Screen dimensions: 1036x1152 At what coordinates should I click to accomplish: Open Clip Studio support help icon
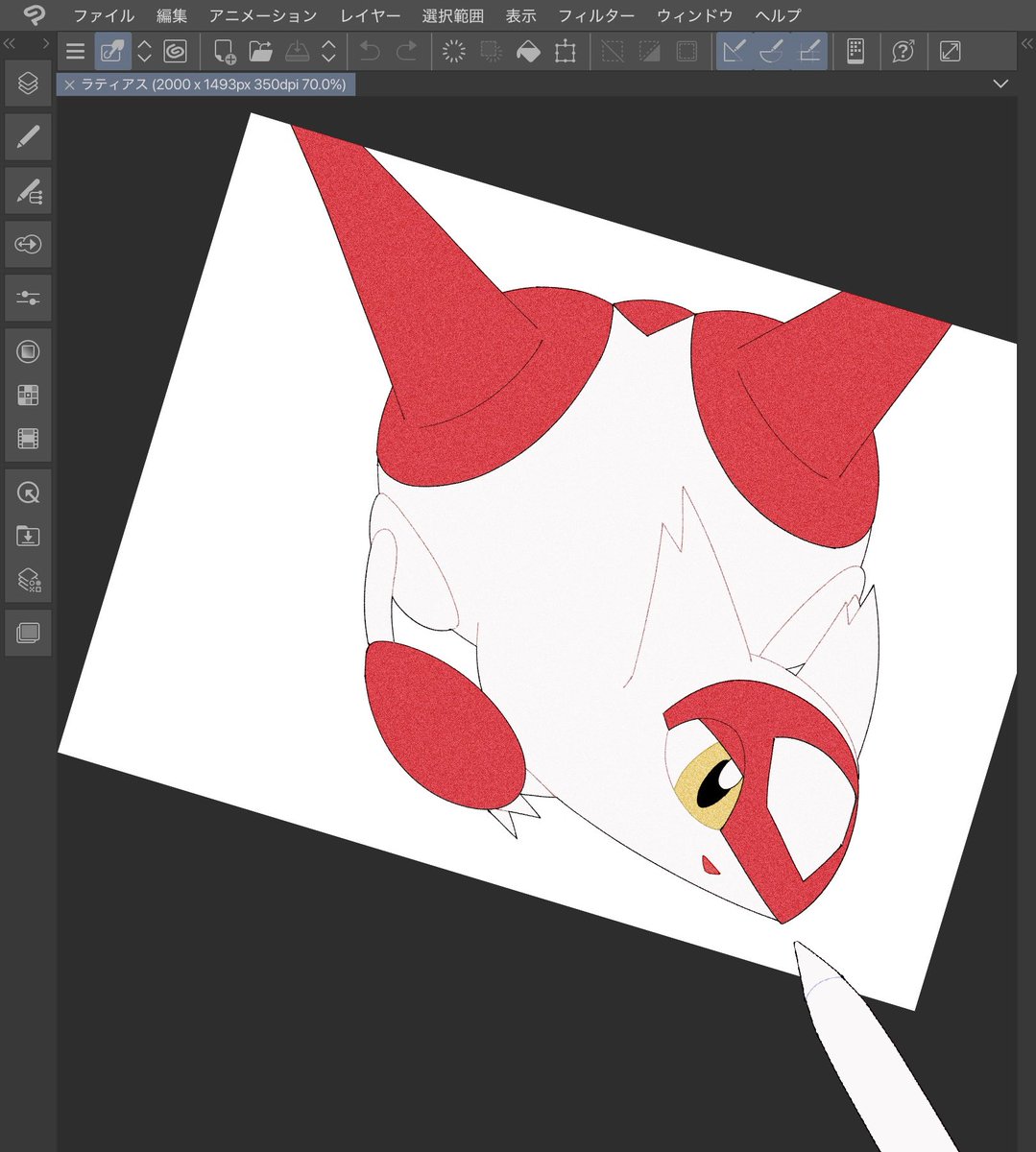tap(903, 51)
